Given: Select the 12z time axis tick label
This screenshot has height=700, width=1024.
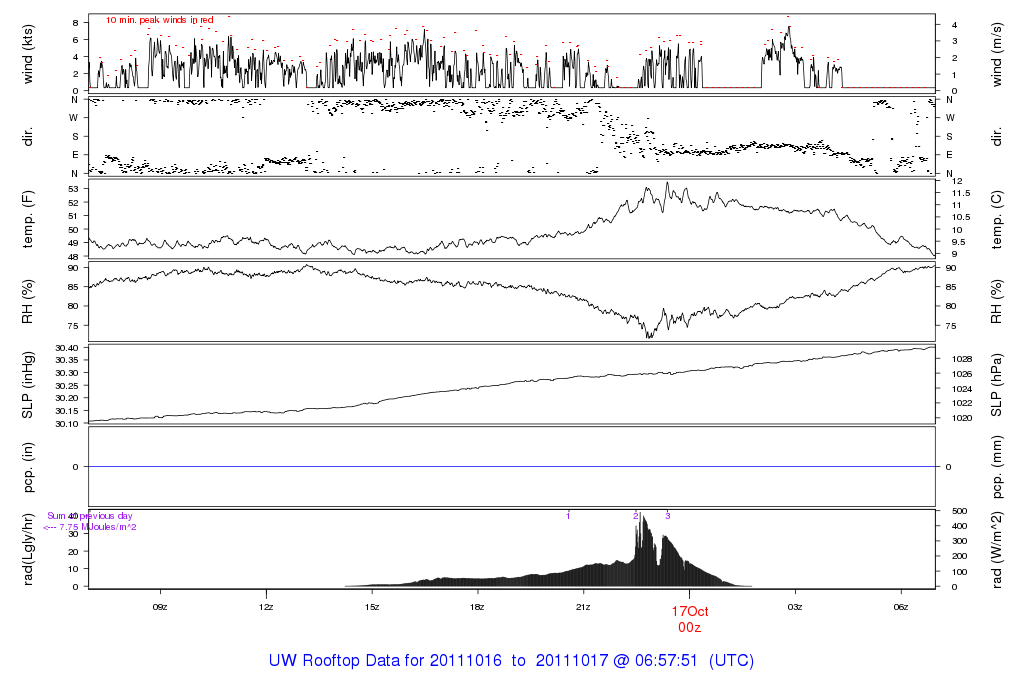Looking at the screenshot, I should click(x=266, y=607).
